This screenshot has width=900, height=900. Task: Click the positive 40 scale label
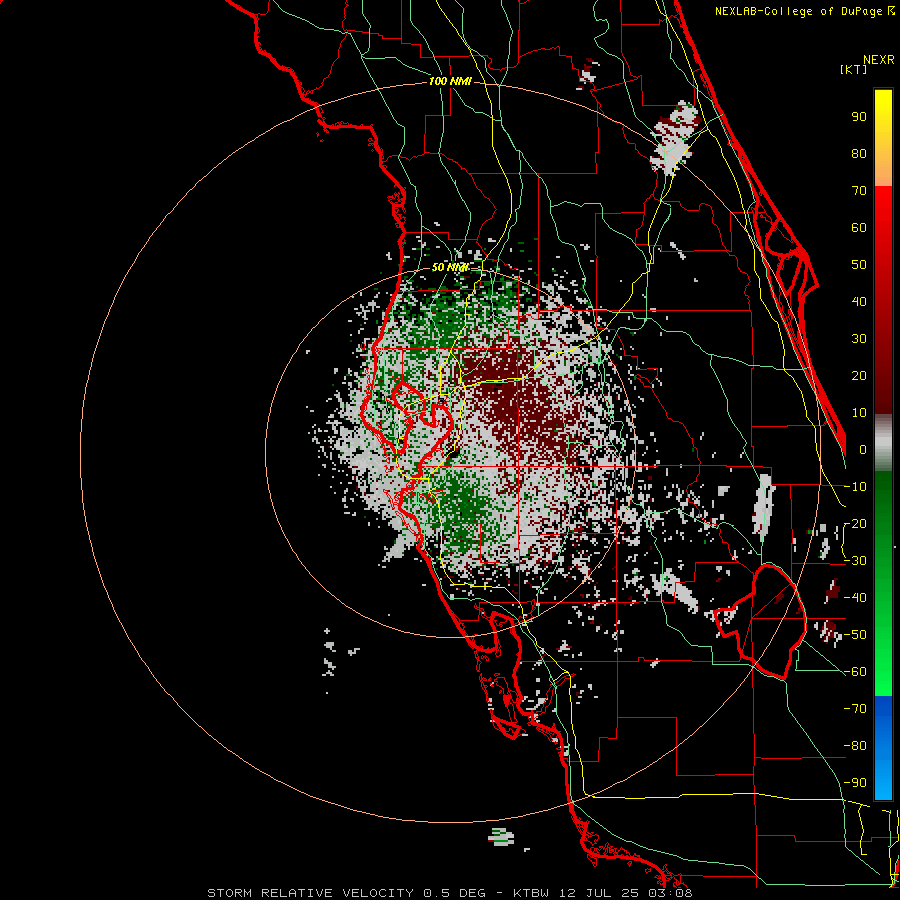pos(859,302)
